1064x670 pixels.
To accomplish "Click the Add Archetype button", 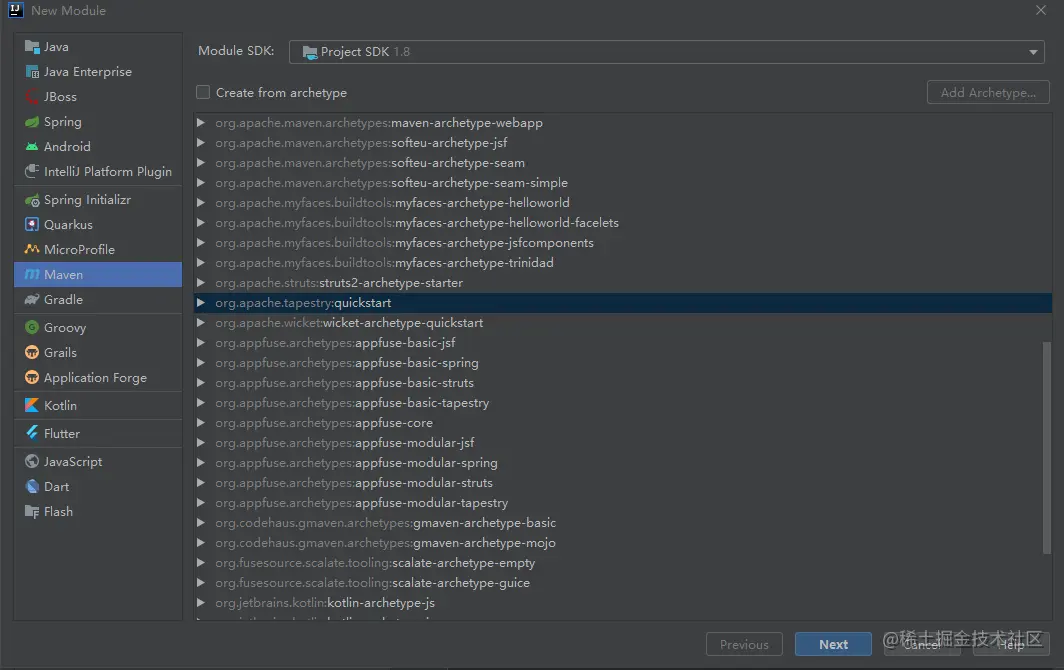I will coord(988,93).
